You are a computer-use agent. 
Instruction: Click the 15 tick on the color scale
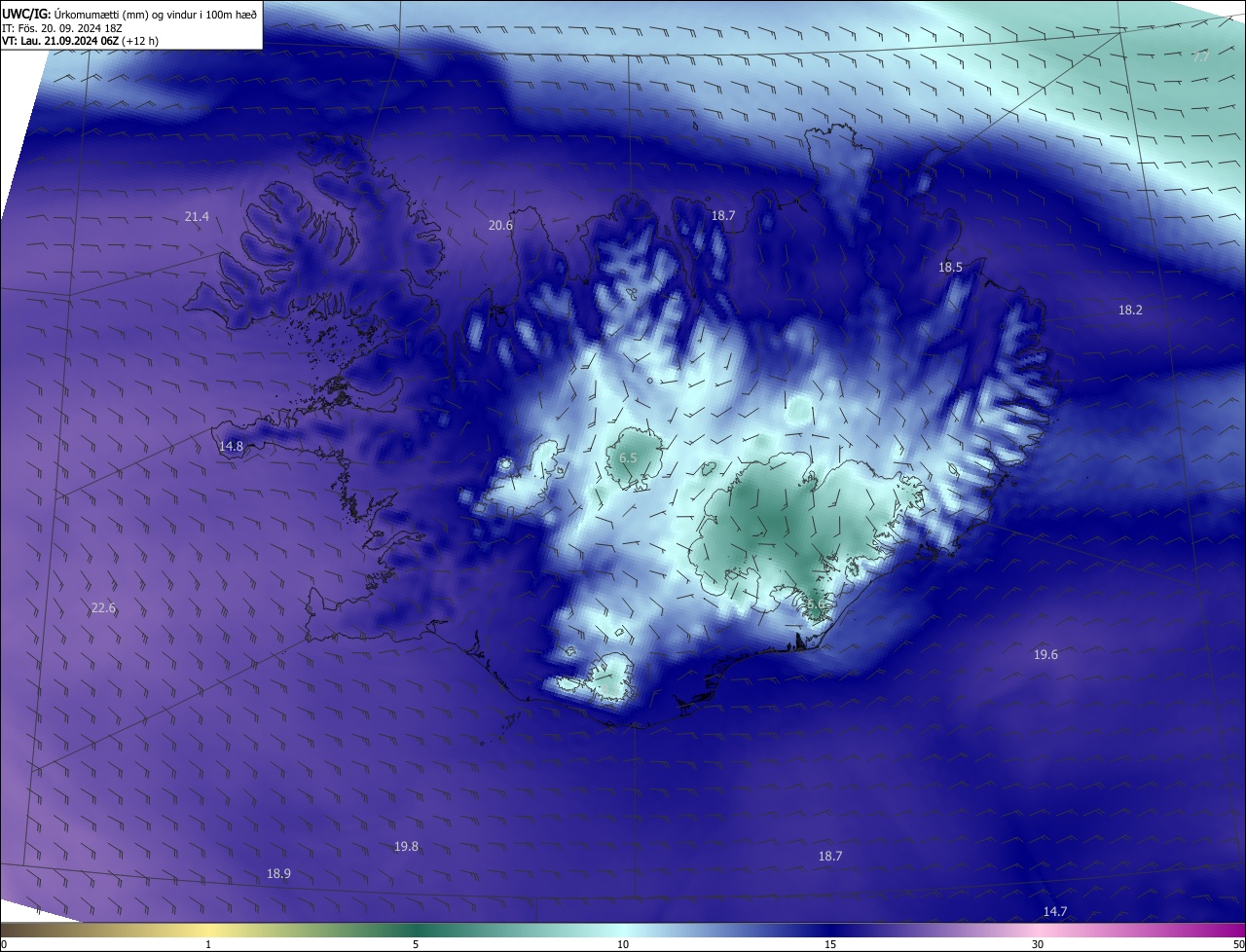pyautogui.click(x=830, y=944)
